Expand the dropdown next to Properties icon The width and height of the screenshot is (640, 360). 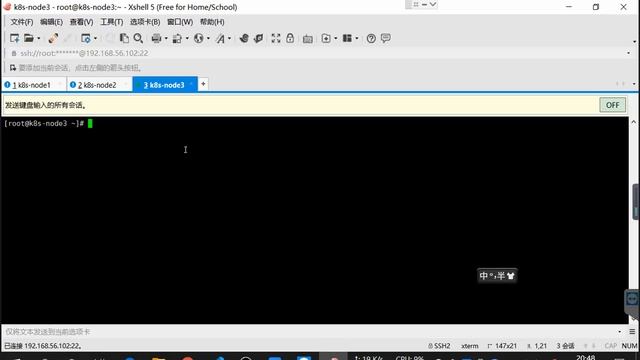click(x=96, y=38)
